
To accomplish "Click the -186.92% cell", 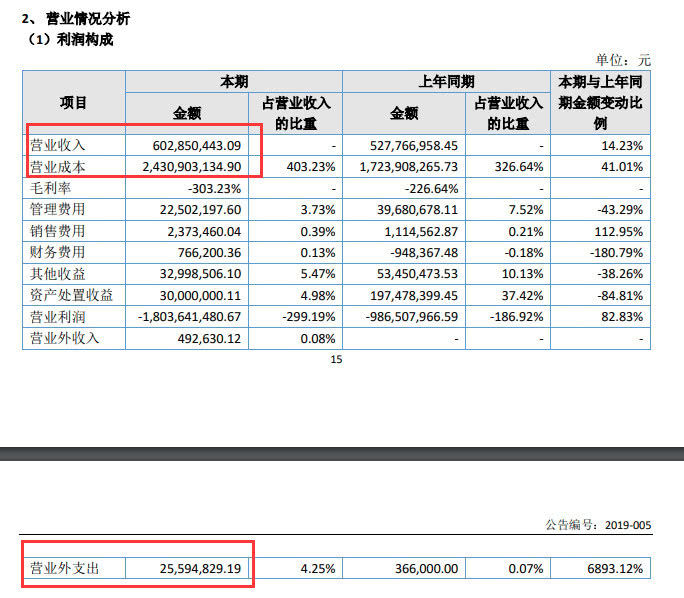I will click(516, 317).
